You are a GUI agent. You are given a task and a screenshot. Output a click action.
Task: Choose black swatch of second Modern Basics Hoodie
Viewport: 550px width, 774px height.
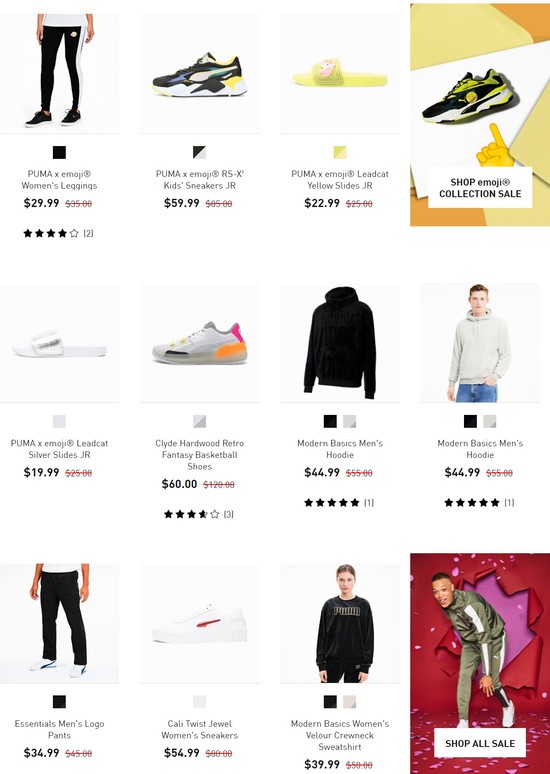pyautogui.click(x=471, y=422)
